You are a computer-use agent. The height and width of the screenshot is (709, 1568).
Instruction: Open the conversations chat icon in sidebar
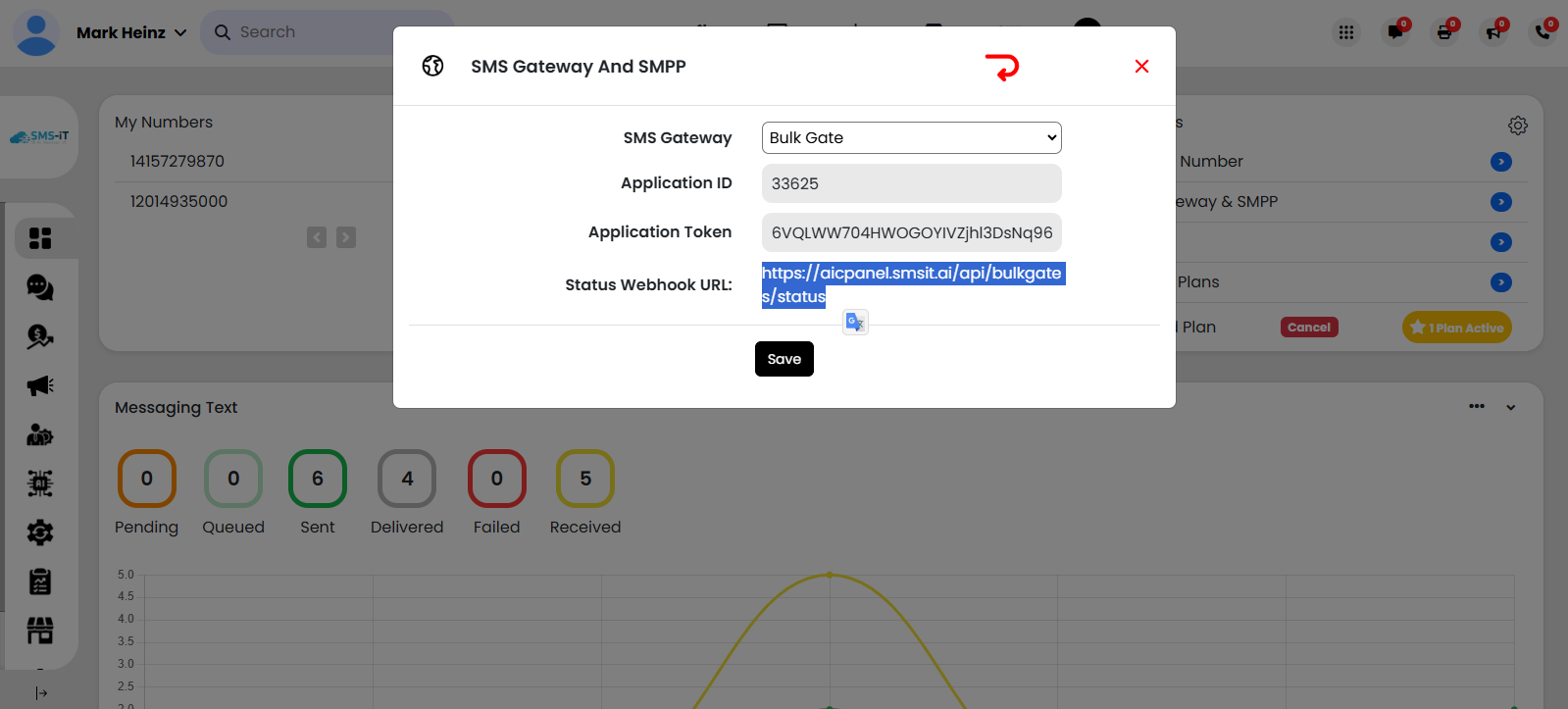tap(40, 287)
